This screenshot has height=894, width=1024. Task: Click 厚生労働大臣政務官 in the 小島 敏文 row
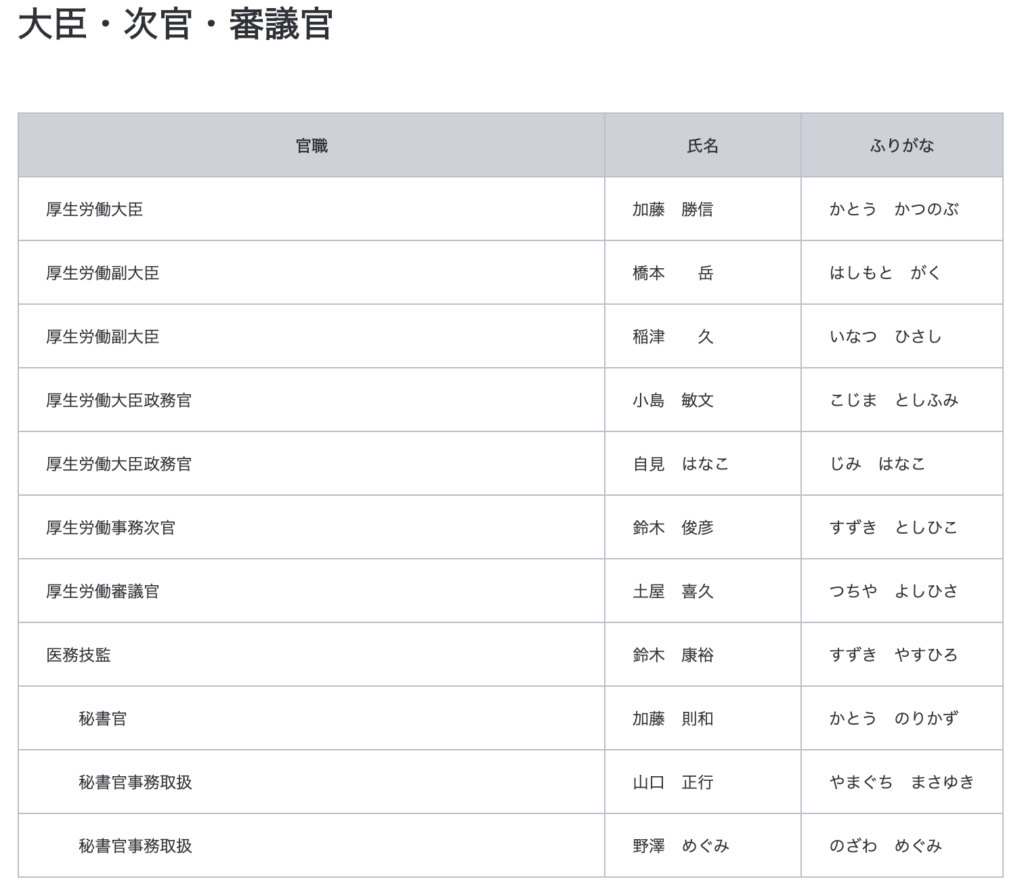pyautogui.click(x=119, y=400)
